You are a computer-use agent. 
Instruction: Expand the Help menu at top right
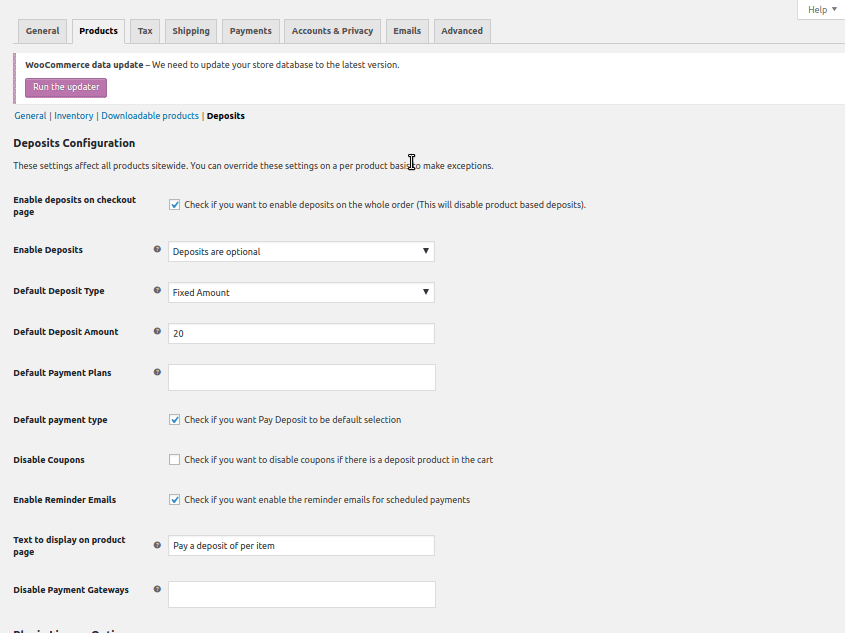822,9
